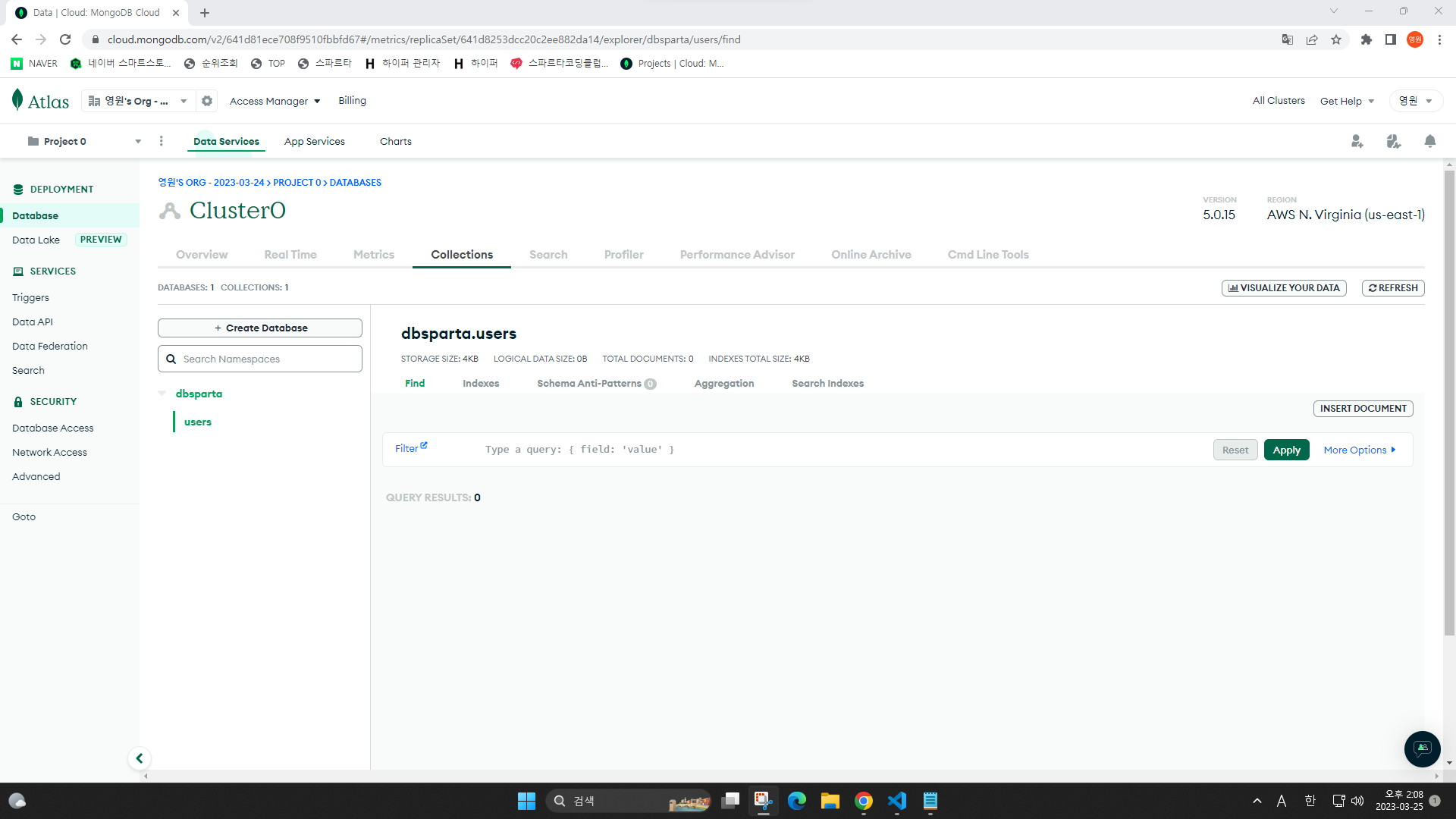
Task: Open user account menu 영원
Action: pos(1416,101)
